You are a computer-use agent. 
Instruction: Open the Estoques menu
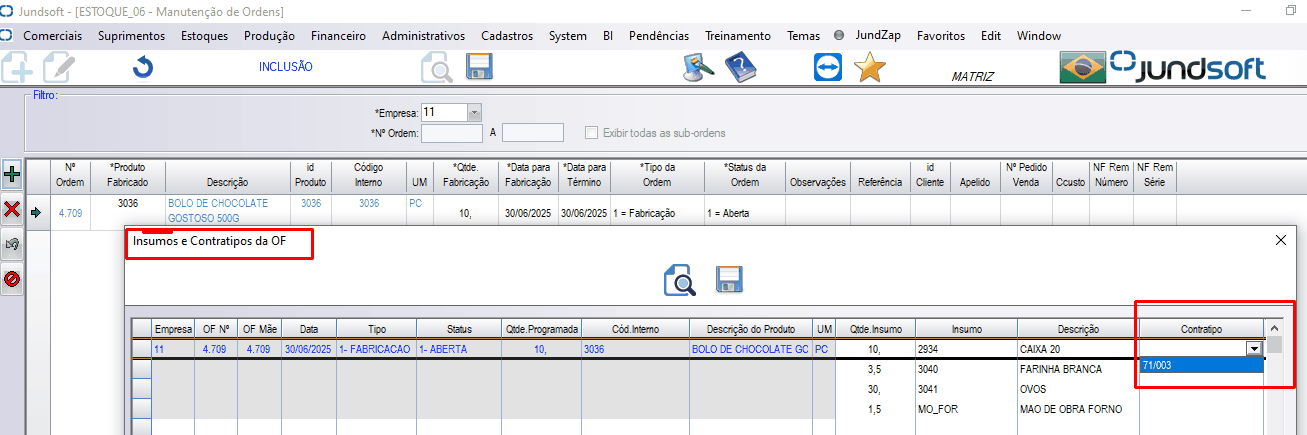point(204,36)
